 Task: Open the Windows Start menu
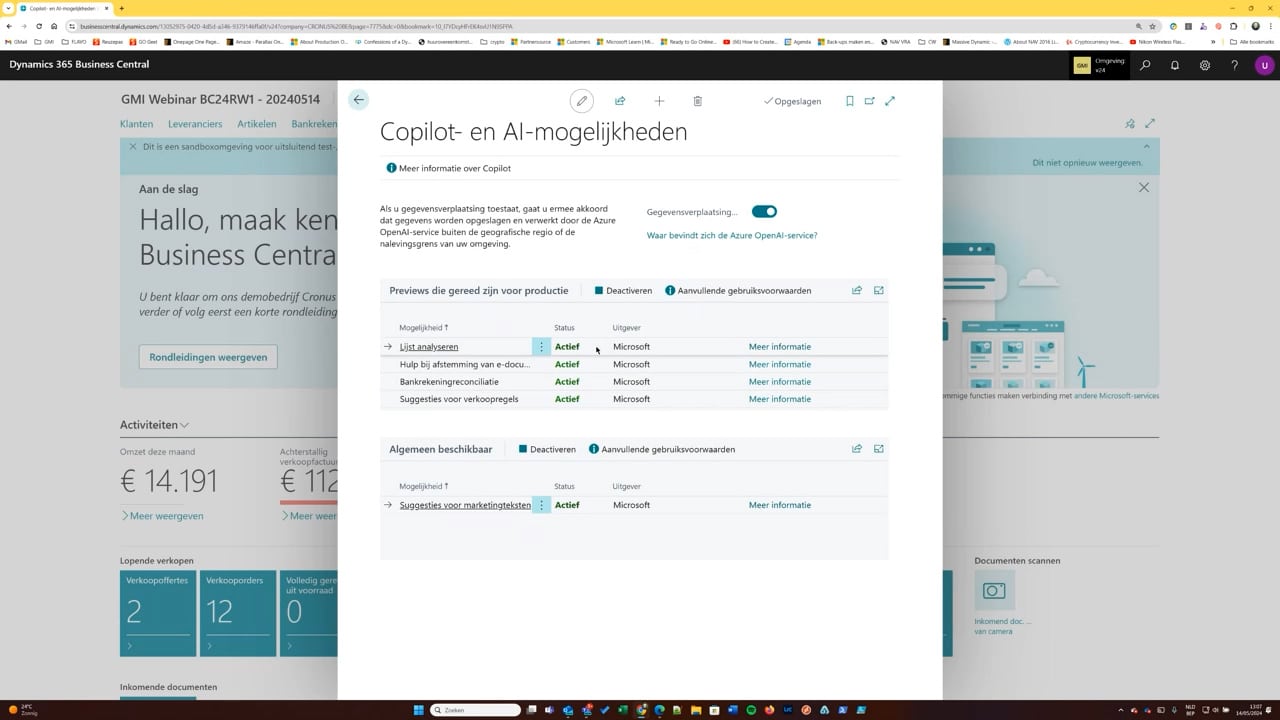pos(419,710)
